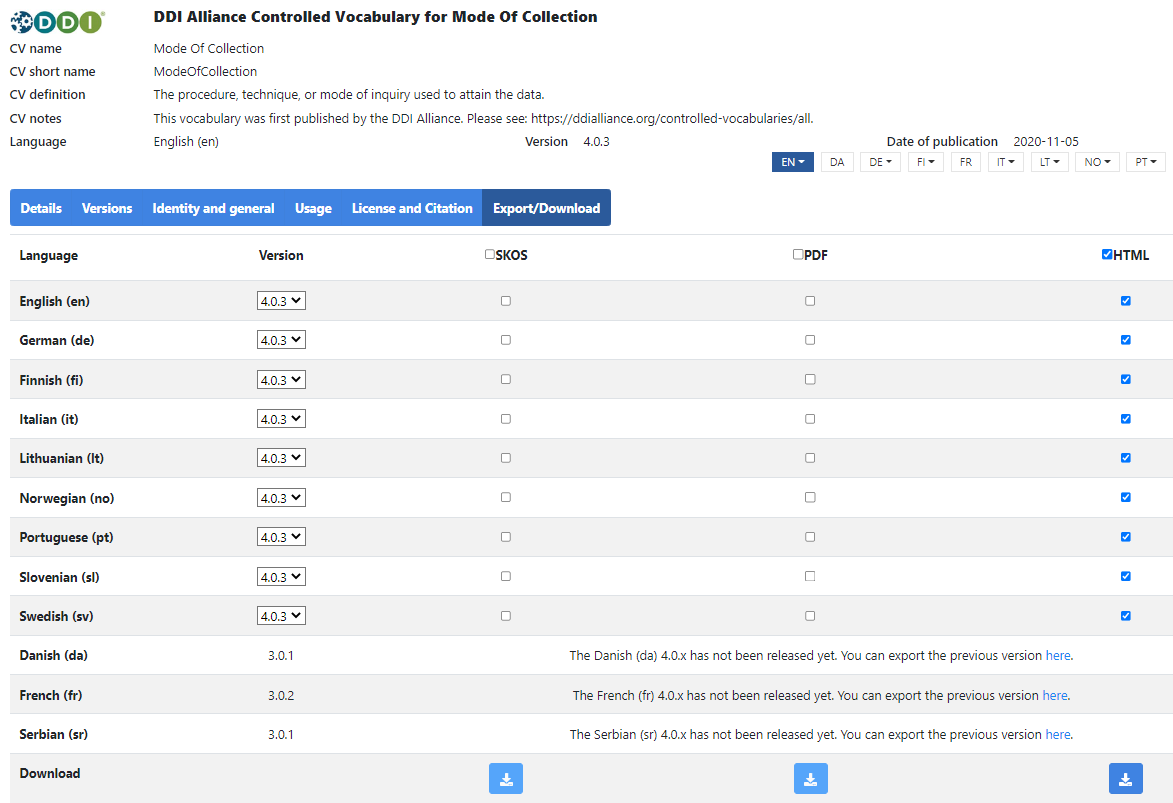The image size is (1173, 803).
Task: Select the FR language button
Action: point(966,162)
